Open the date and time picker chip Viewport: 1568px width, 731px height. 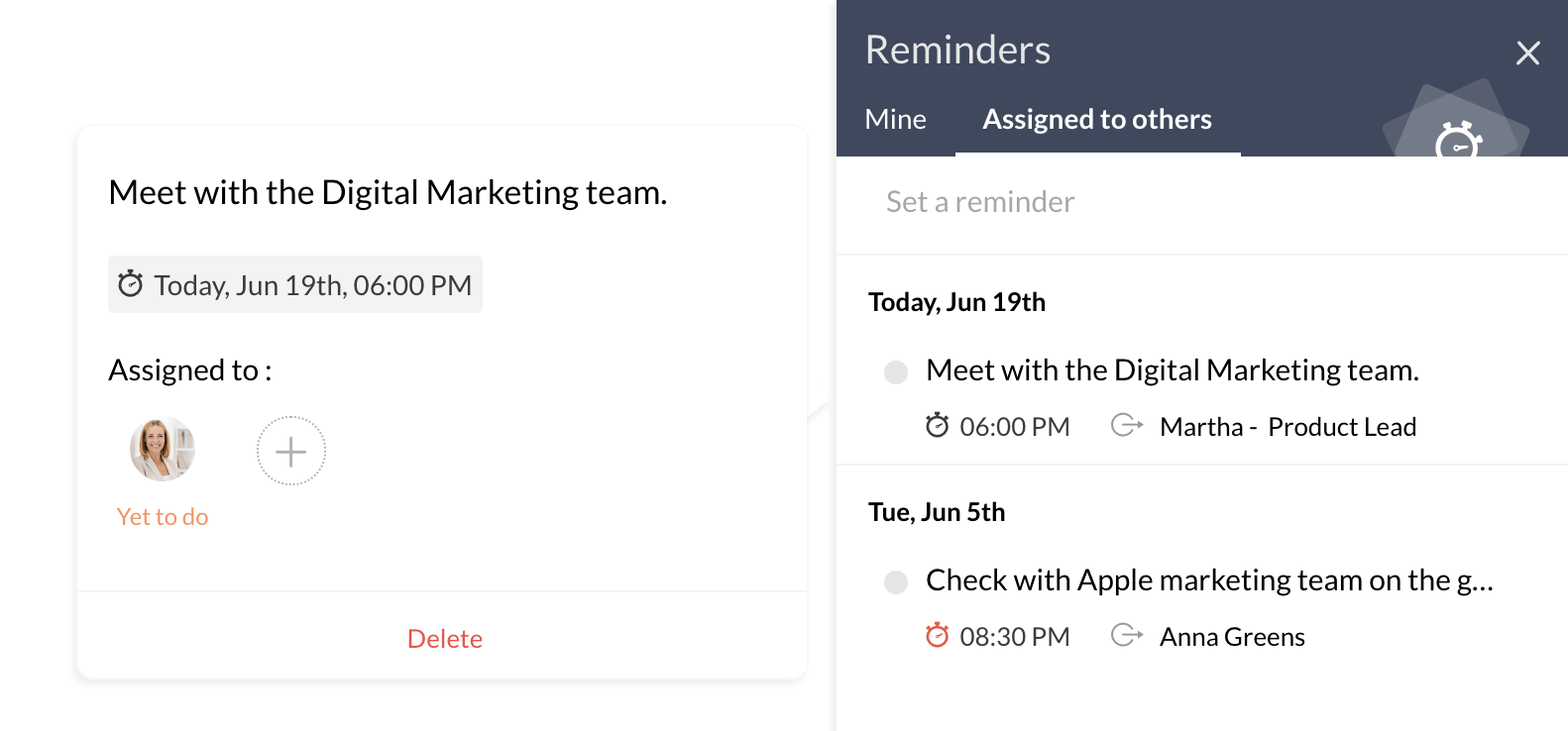click(294, 285)
